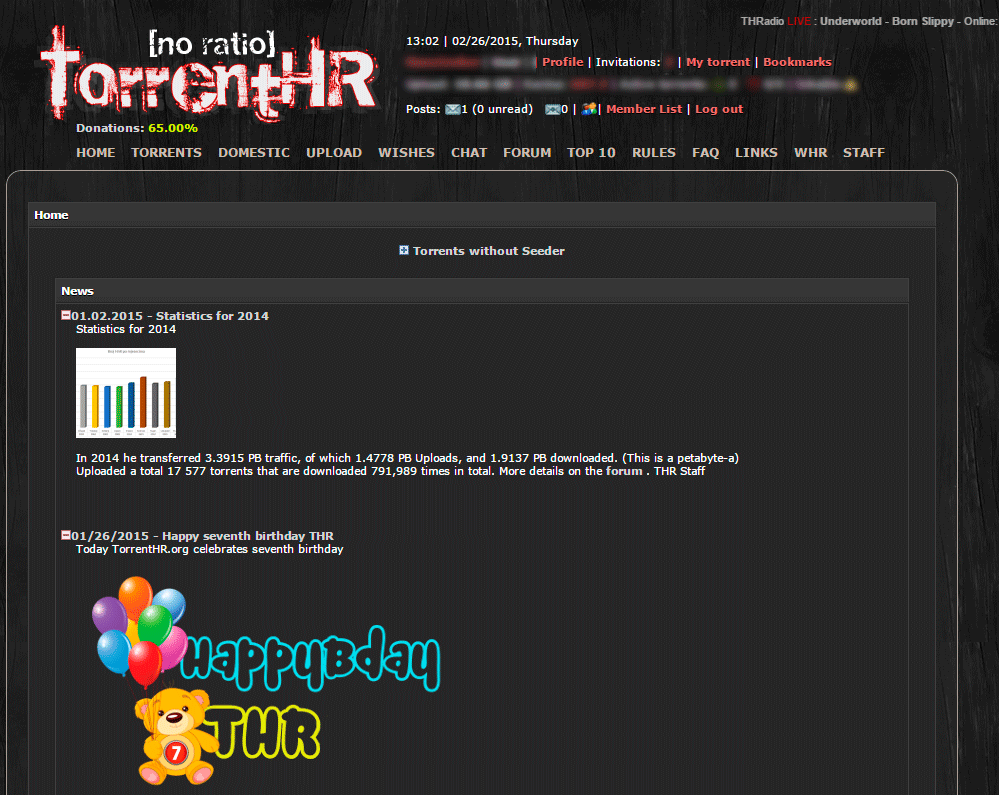The height and width of the screenshot is (795, 999).
Task: Open the Member List link
Action: pyautogui.click(x=644, y=109)
